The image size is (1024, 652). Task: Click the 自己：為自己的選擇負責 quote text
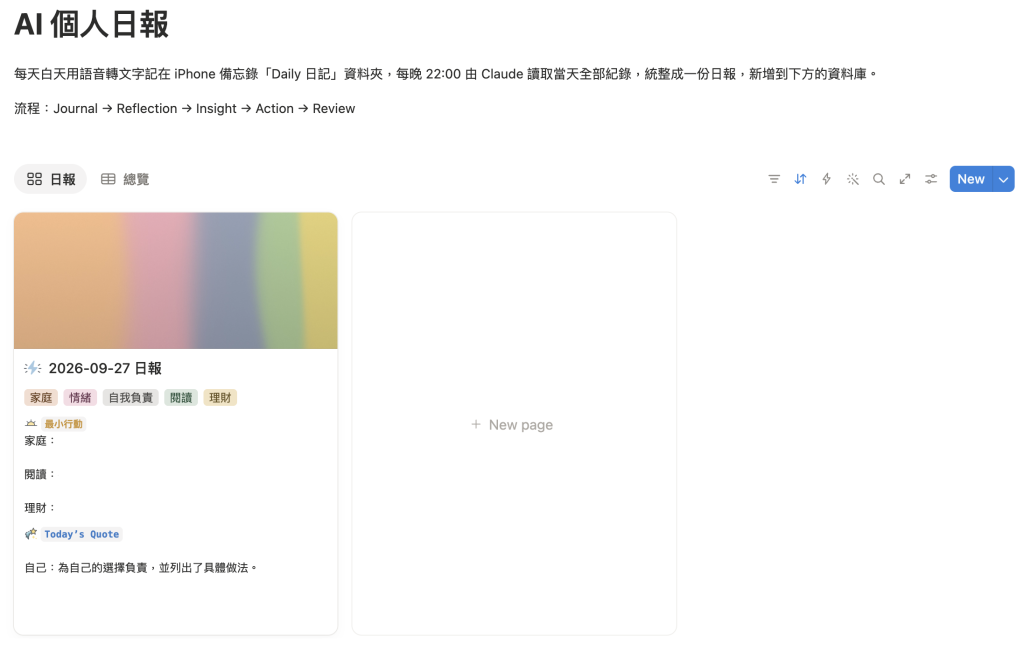(x=141, y=568)
